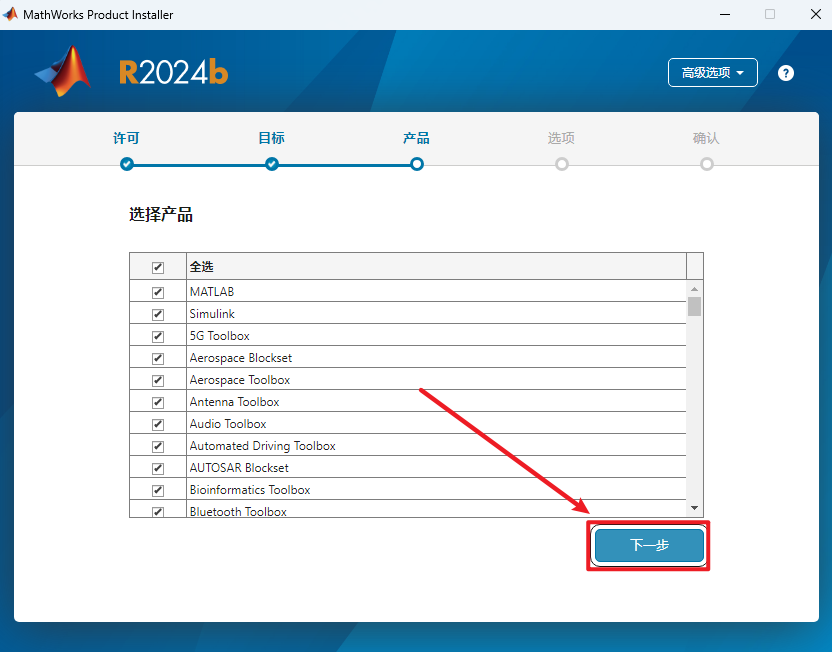The image size is (832, 652).
Task: Click the AUTOSAR Blockset row text
Action: tap(239, 468)
